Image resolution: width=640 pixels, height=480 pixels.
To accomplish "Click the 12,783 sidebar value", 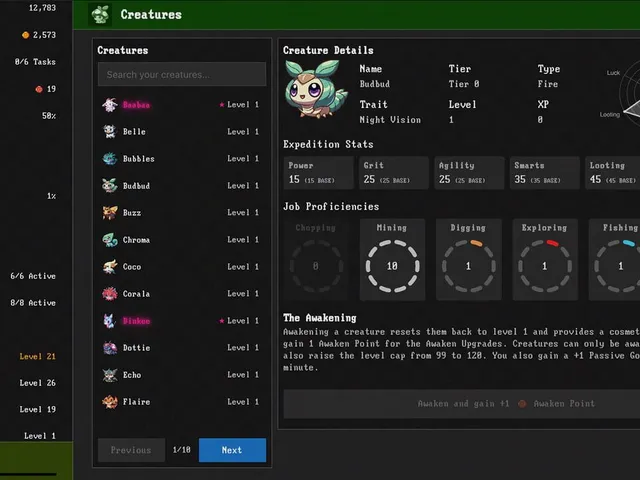I will click(42, 8).
